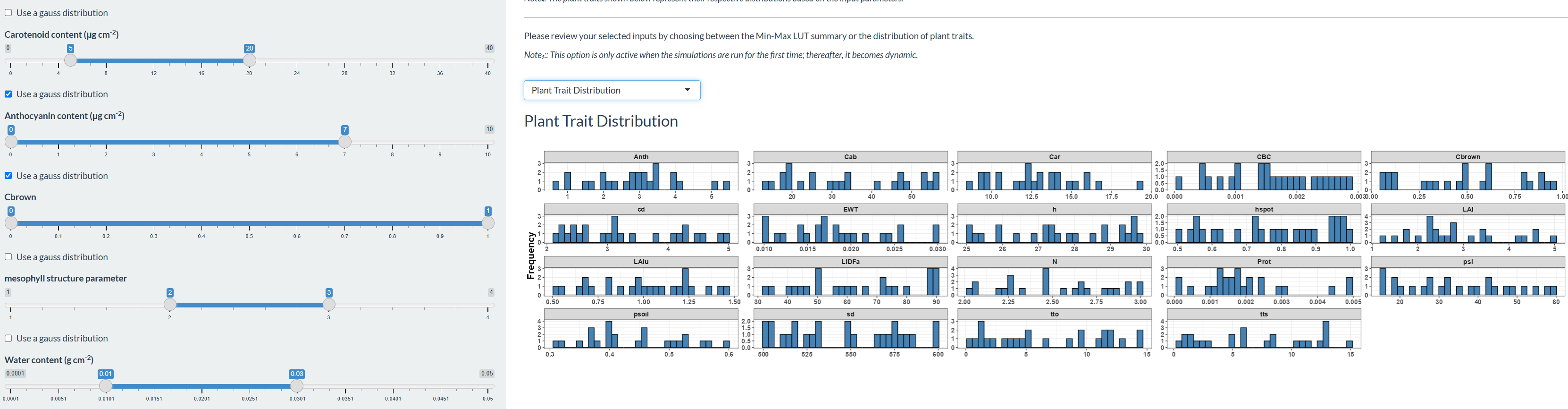Click the LIDFa histogram panel
Viewport: 1568px width, 409px height.
click(x=850, y=281)
